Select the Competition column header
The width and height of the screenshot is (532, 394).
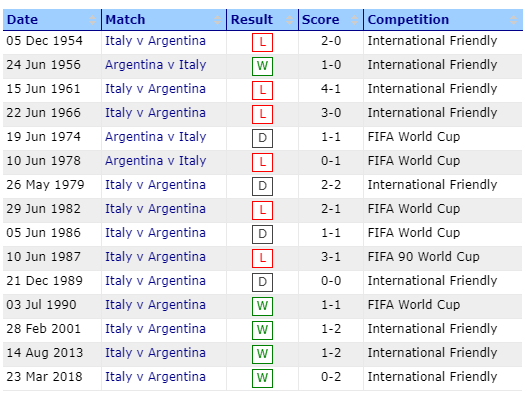pos(443,20)
